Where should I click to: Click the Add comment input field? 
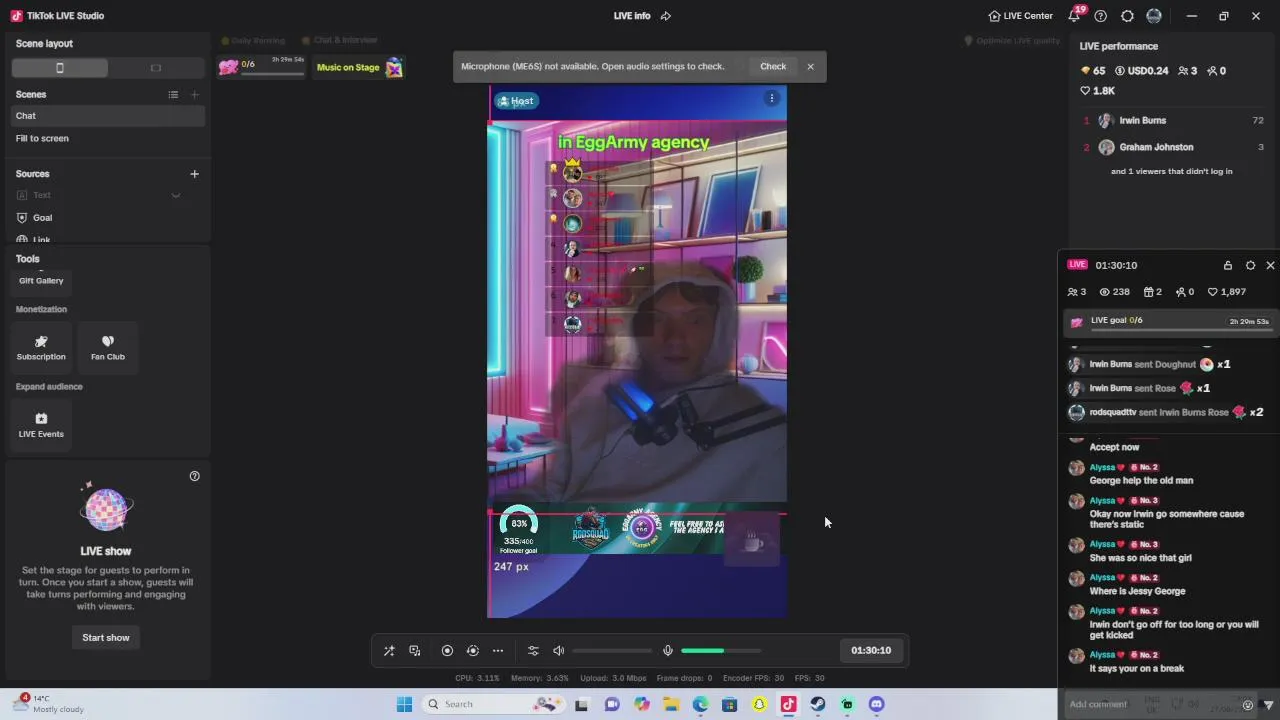1150,704
